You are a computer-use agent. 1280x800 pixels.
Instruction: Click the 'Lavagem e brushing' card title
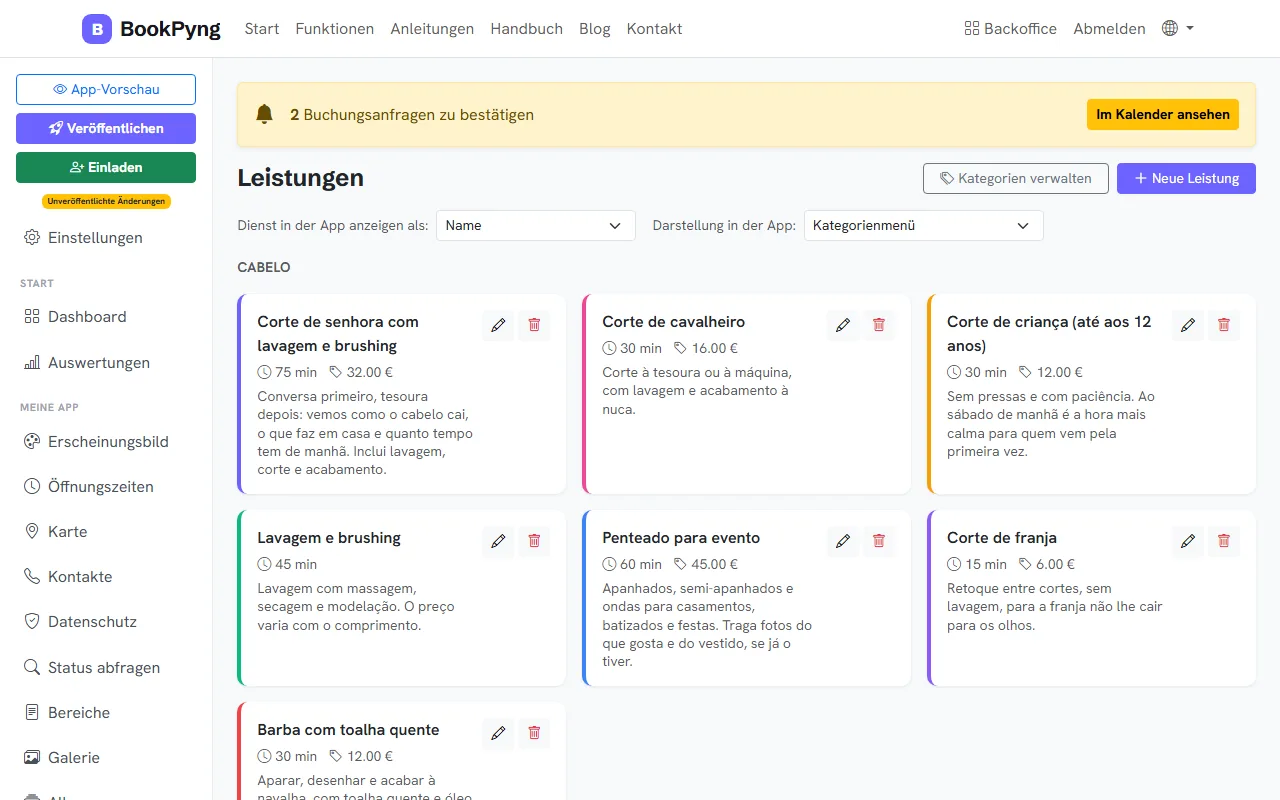click(x=329, y=538)
